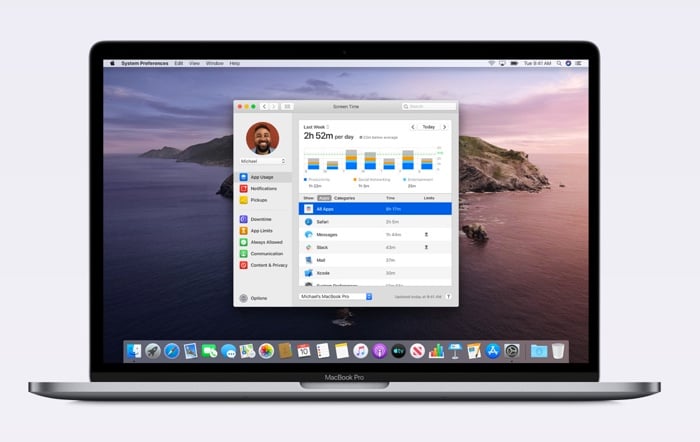Screen dimensions: 700x442
Task: Open Safari from the dock
Action: coord(171,351)
